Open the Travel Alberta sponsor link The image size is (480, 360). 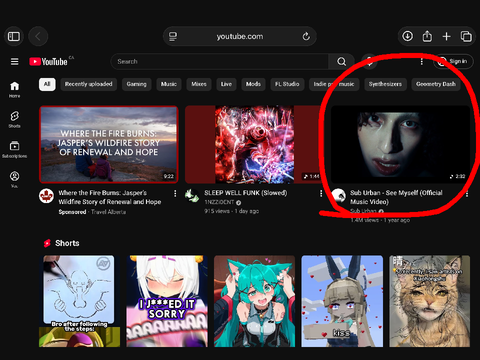click(108, 212)
